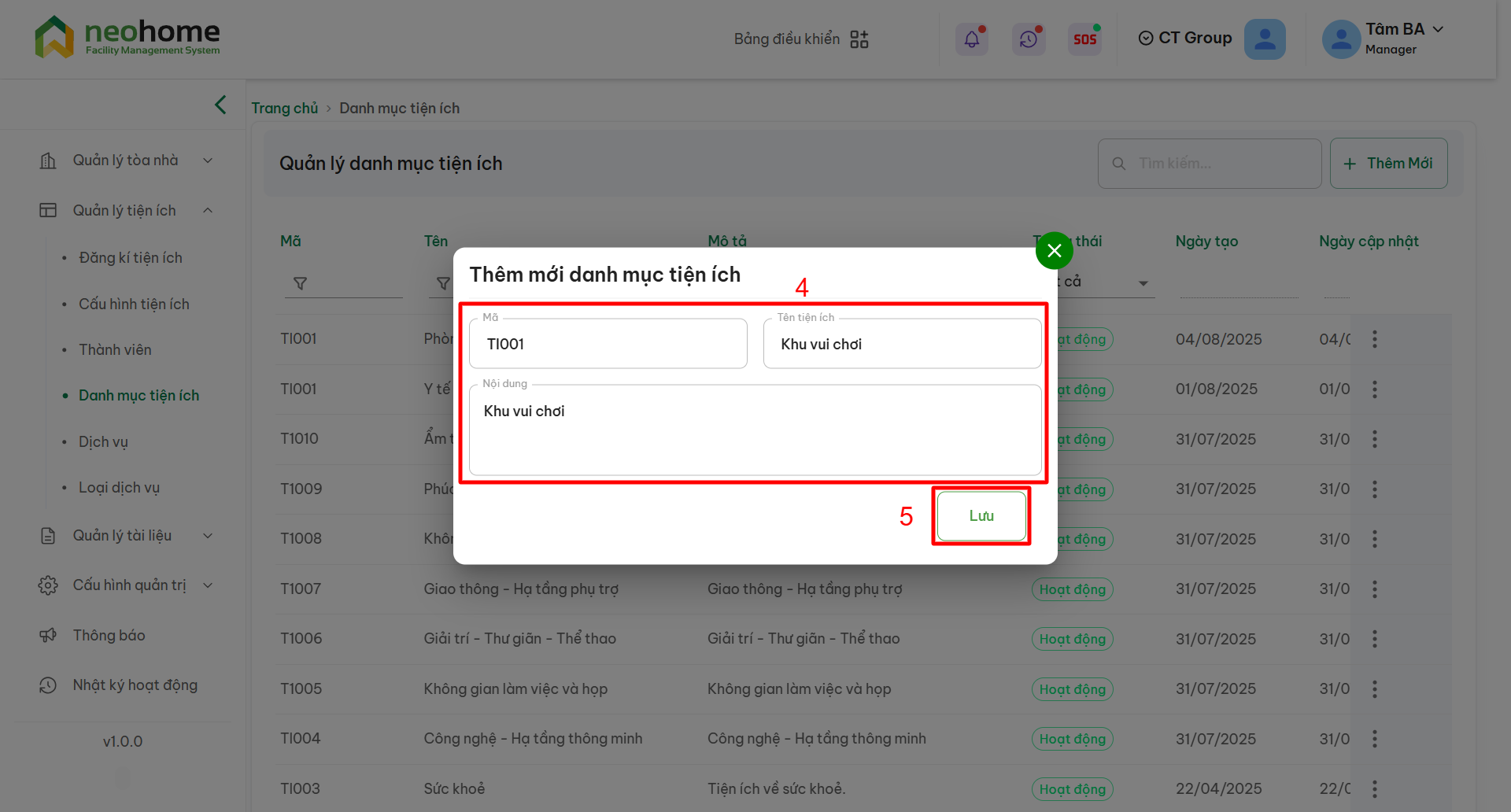Screen dimensions: 1511x812
Task: Click the Mã code input field
Action: point(608,345)
